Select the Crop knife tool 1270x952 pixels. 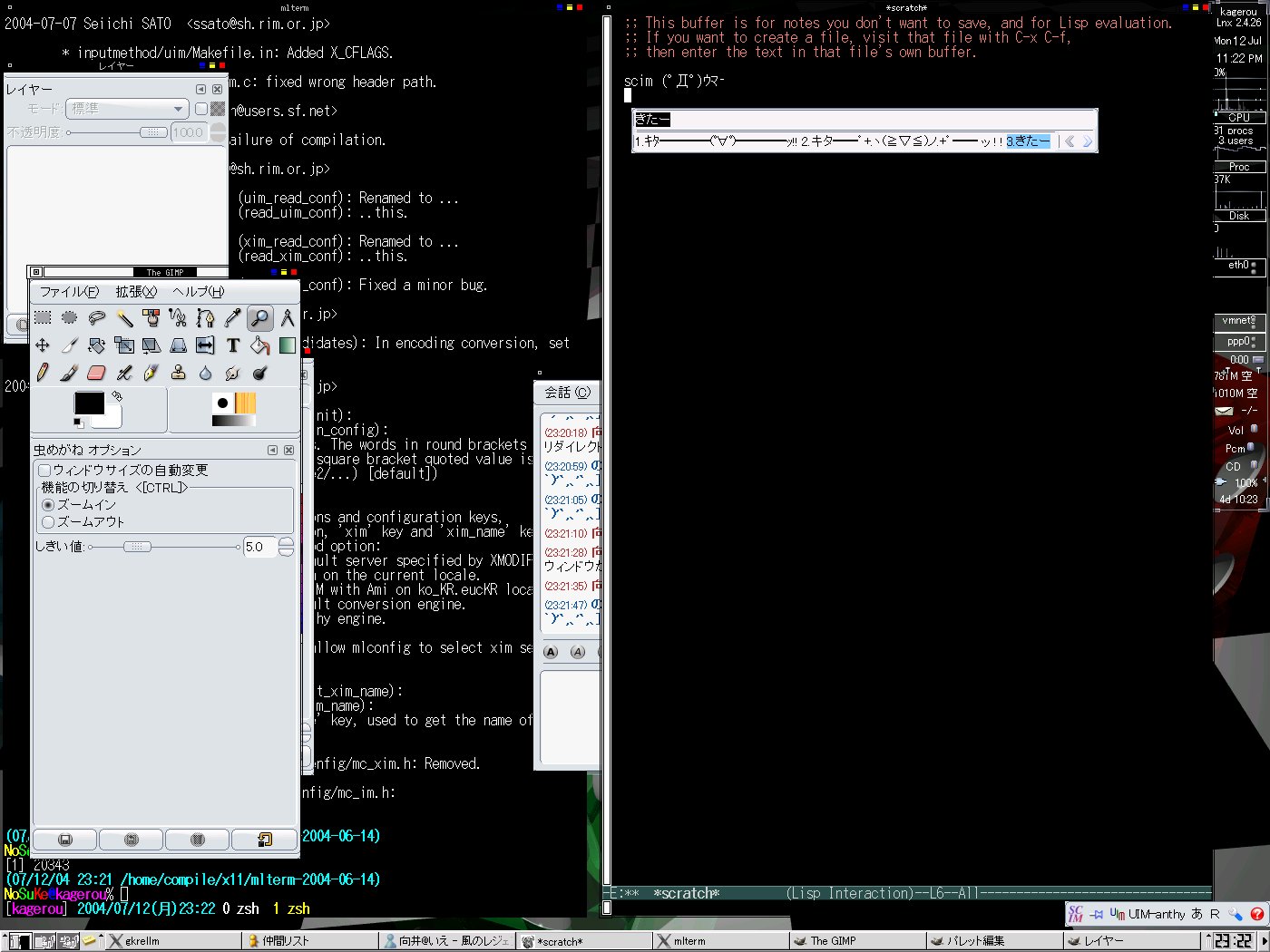(x=70, y=345)
